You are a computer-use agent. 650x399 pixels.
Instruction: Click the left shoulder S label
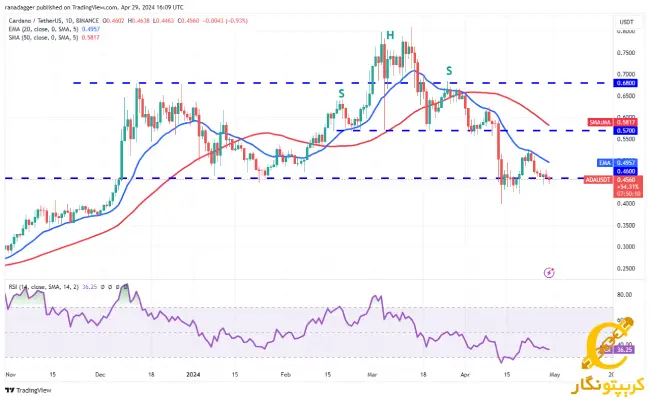(x=341, y=94)
